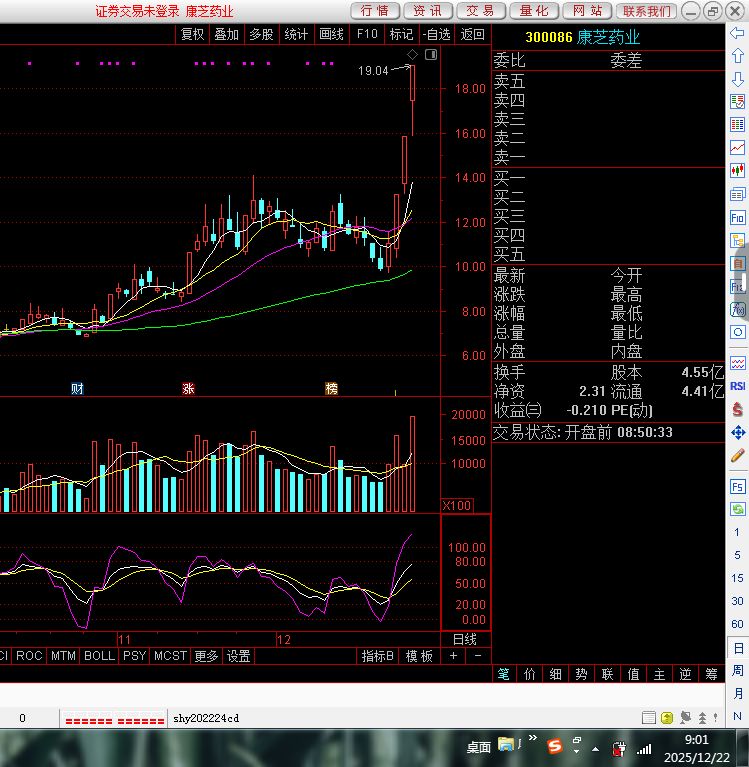Open the stacked windows report icon

(x=737, y=194)
